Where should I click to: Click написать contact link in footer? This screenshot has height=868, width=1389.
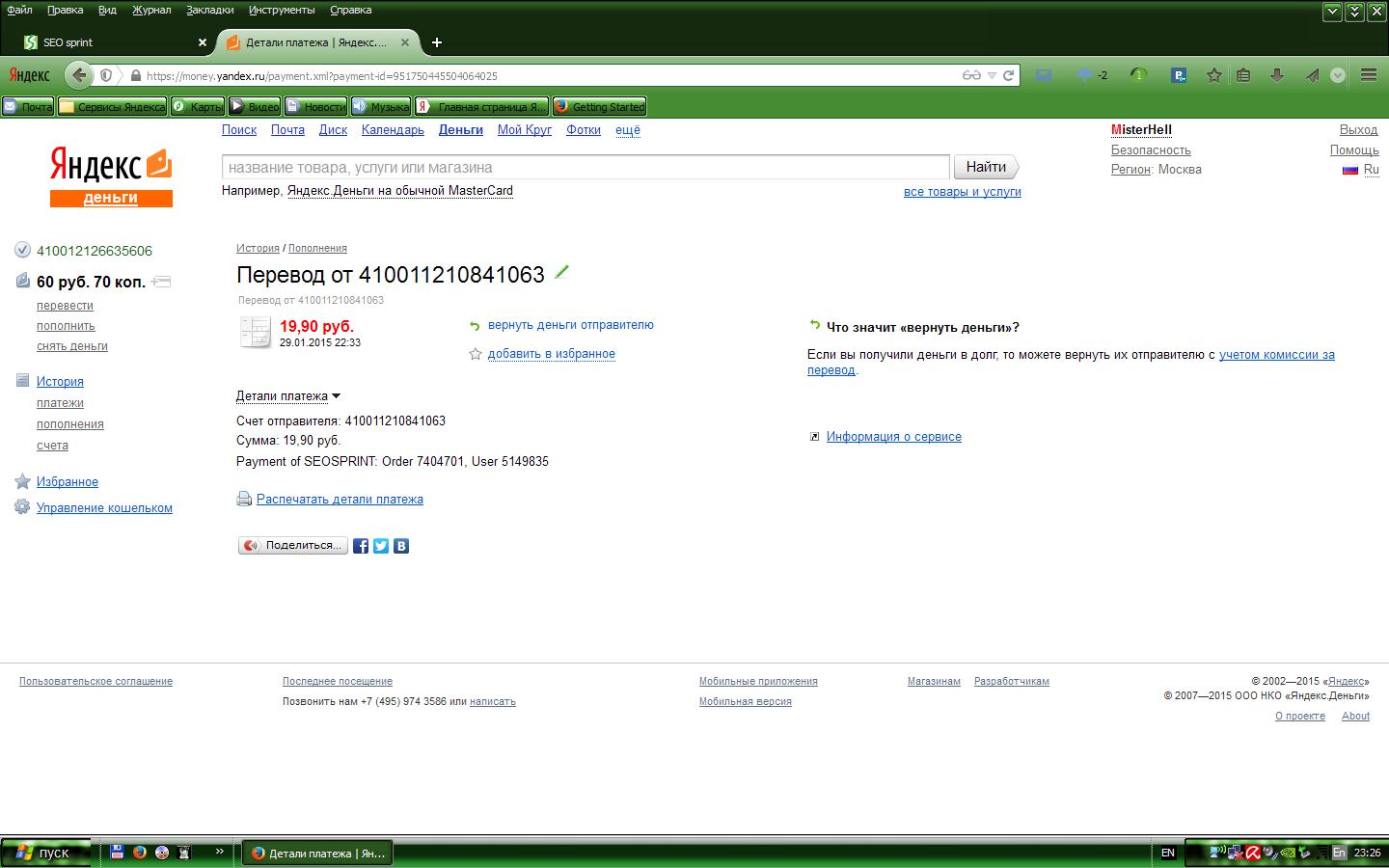click(493, 702)
